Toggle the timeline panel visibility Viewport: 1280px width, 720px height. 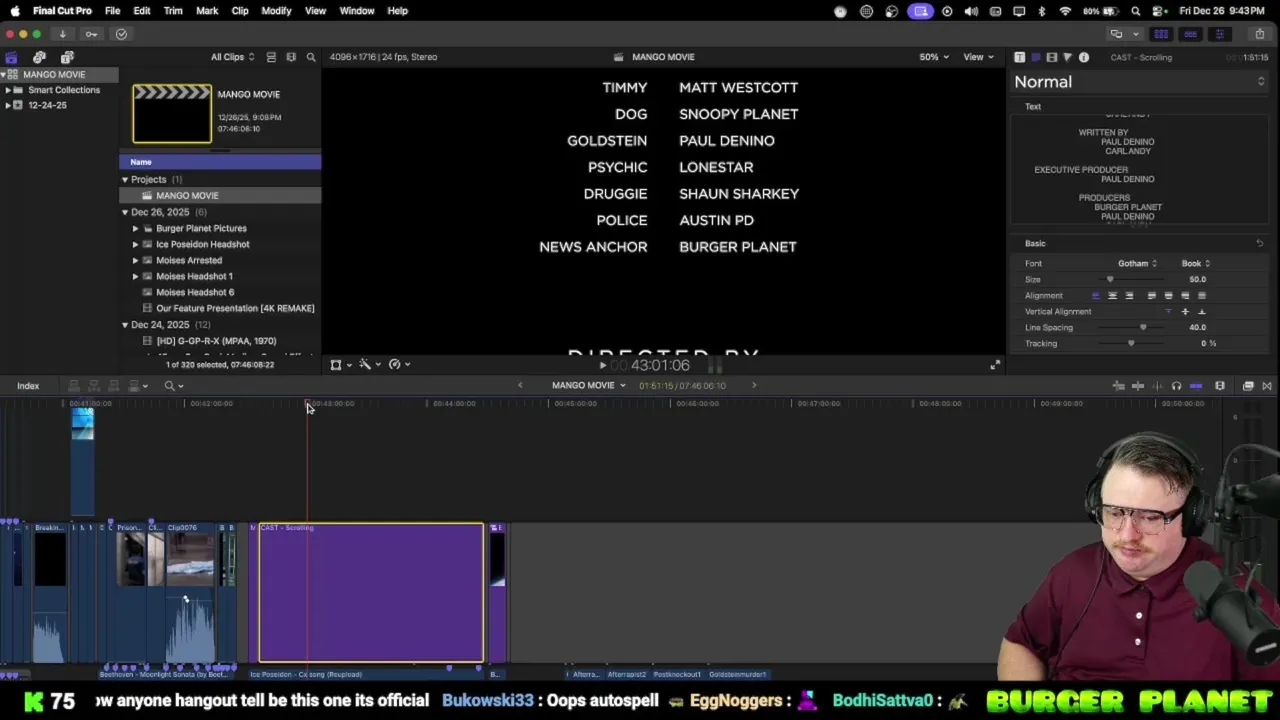coord(1190,34)
